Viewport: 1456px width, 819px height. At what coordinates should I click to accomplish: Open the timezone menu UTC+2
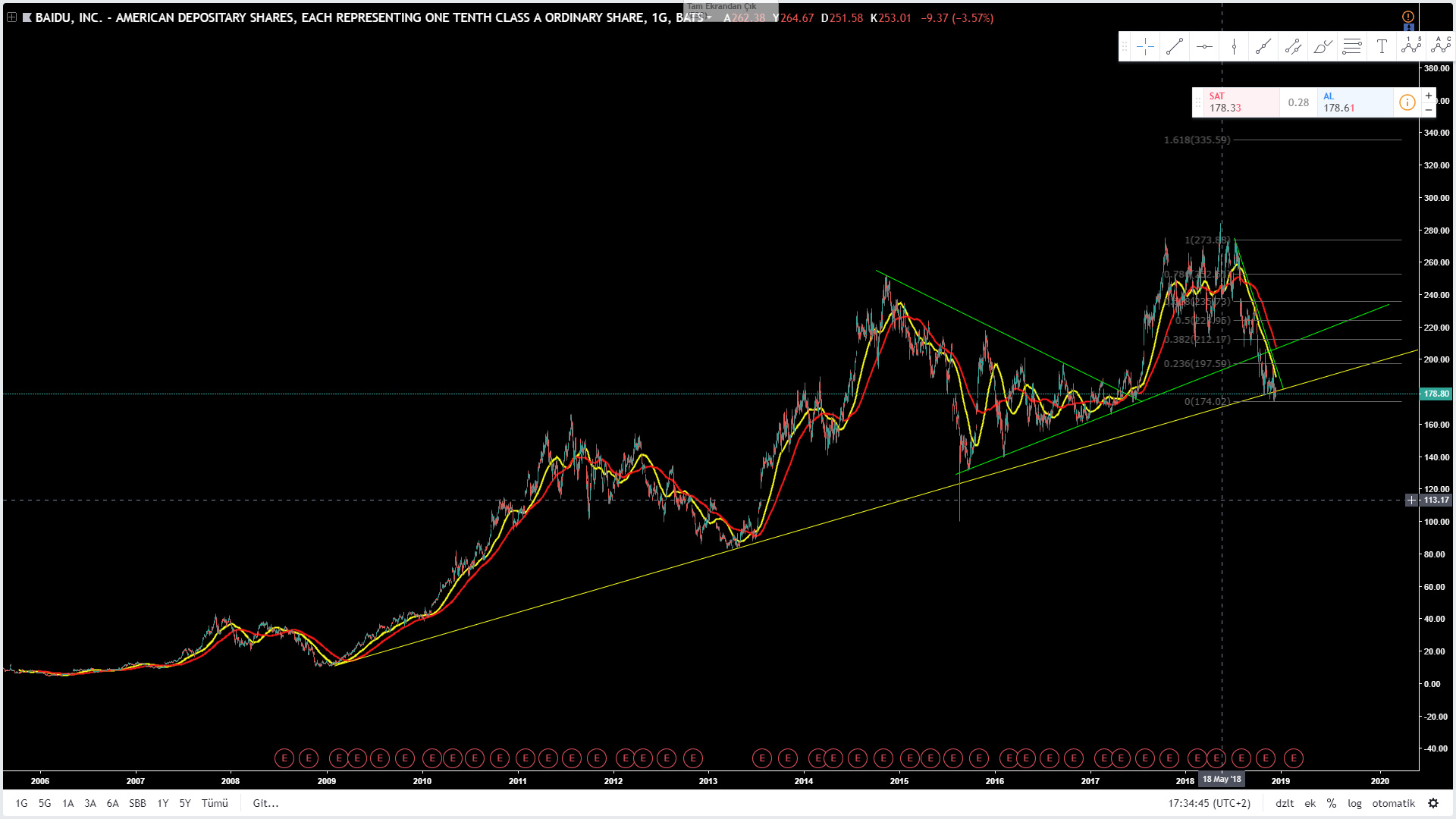[x=1209, y=803]
